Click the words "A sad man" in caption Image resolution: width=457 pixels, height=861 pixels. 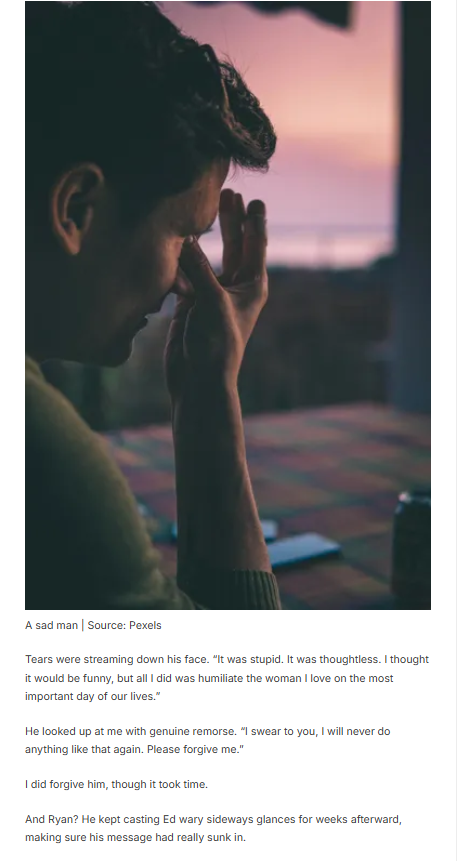(x=52, y=625)
